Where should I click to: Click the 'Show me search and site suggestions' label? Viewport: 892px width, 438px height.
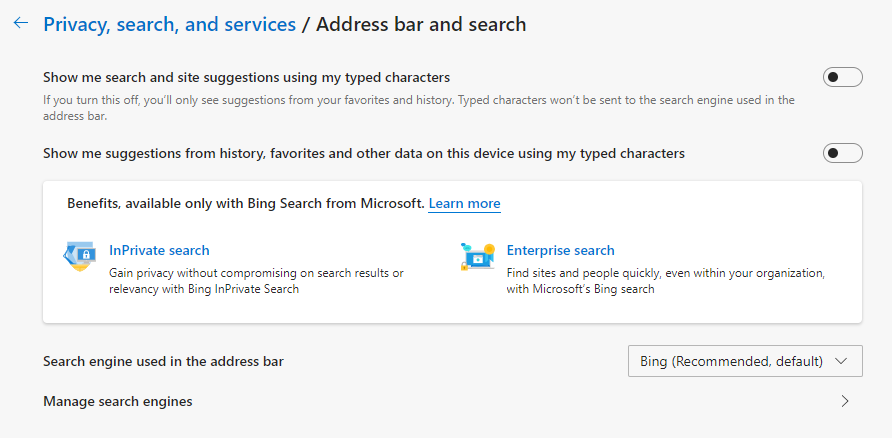click(246, 77)
